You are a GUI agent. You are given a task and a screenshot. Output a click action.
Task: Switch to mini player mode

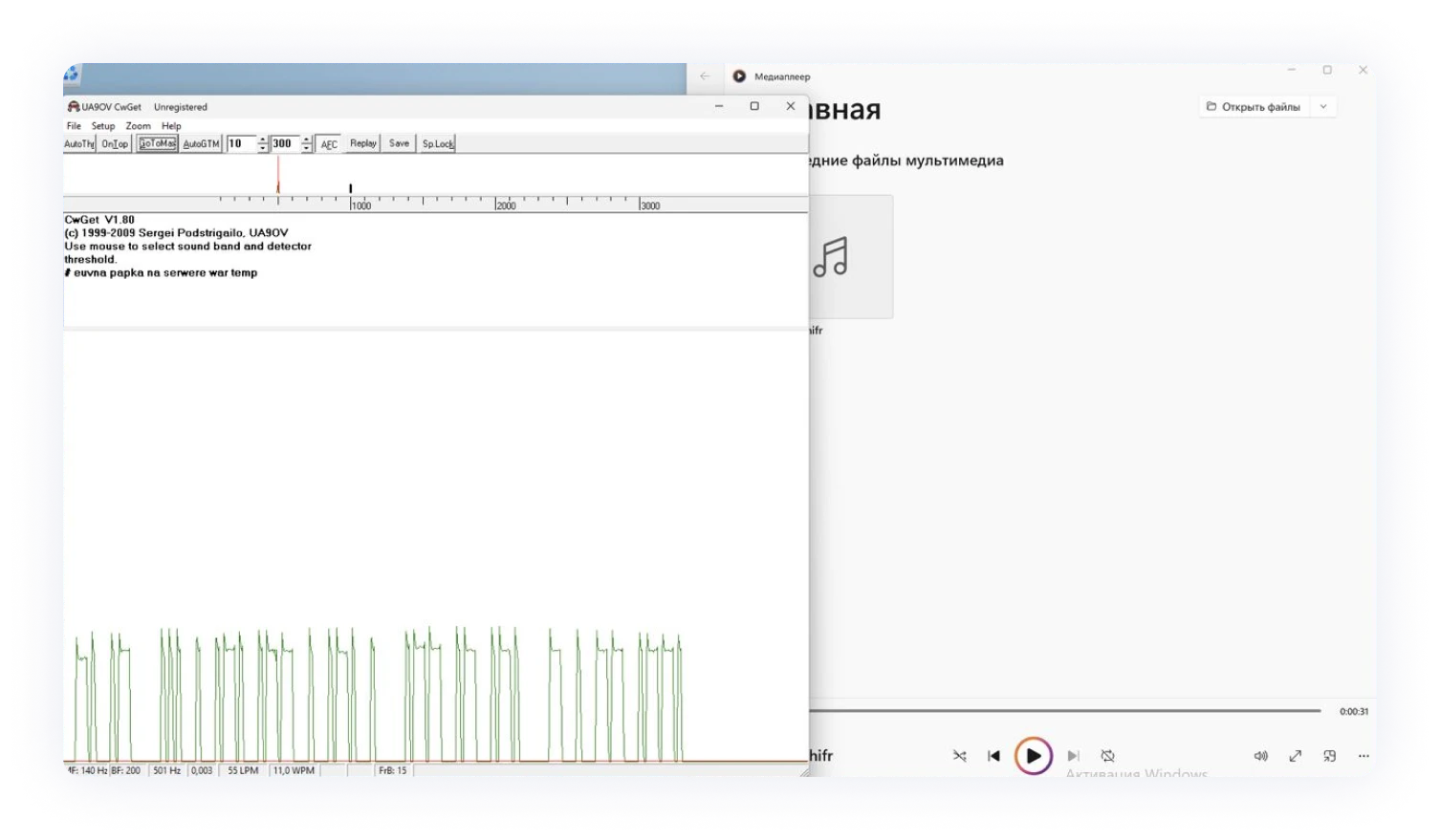(x=1329, y=756)
